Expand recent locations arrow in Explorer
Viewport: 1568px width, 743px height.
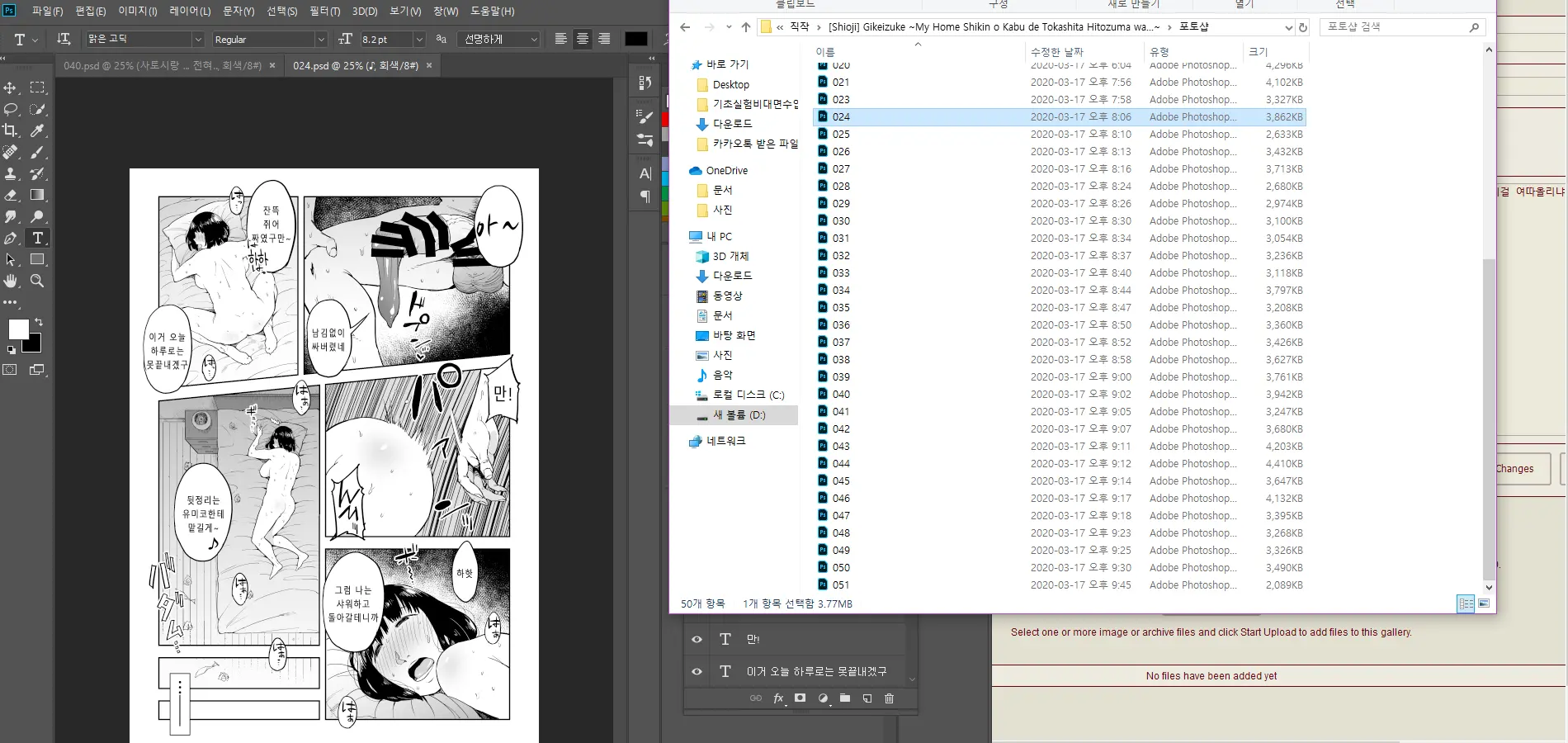729,27
